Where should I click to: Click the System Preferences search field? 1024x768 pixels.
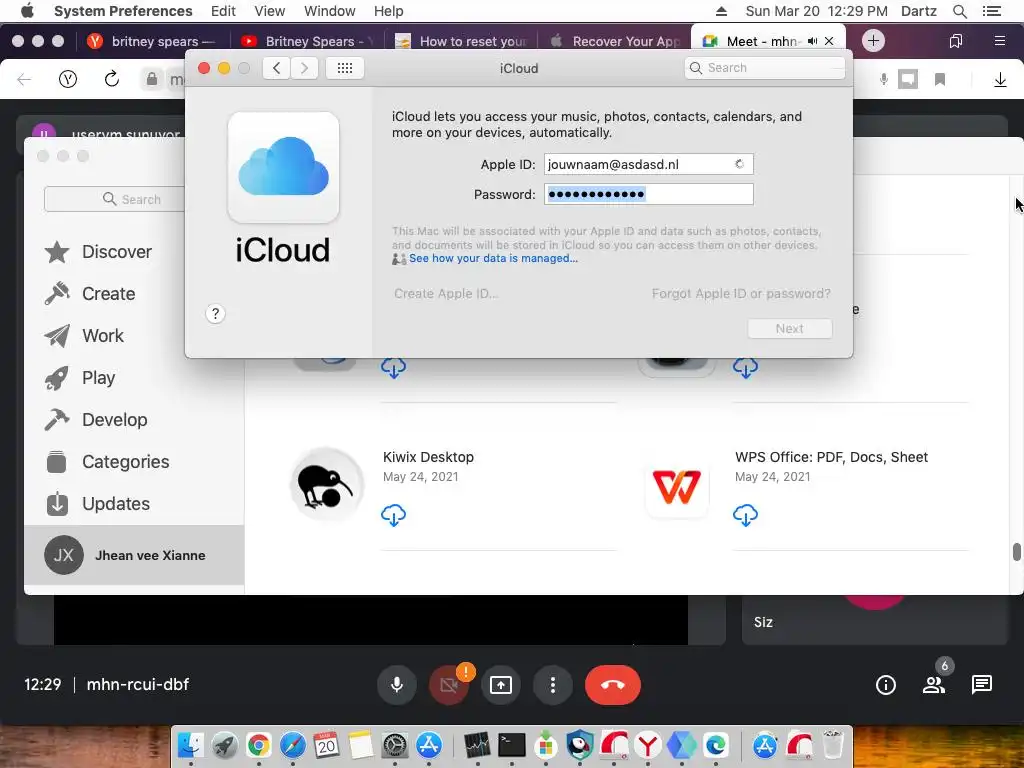tap(765, 68)
